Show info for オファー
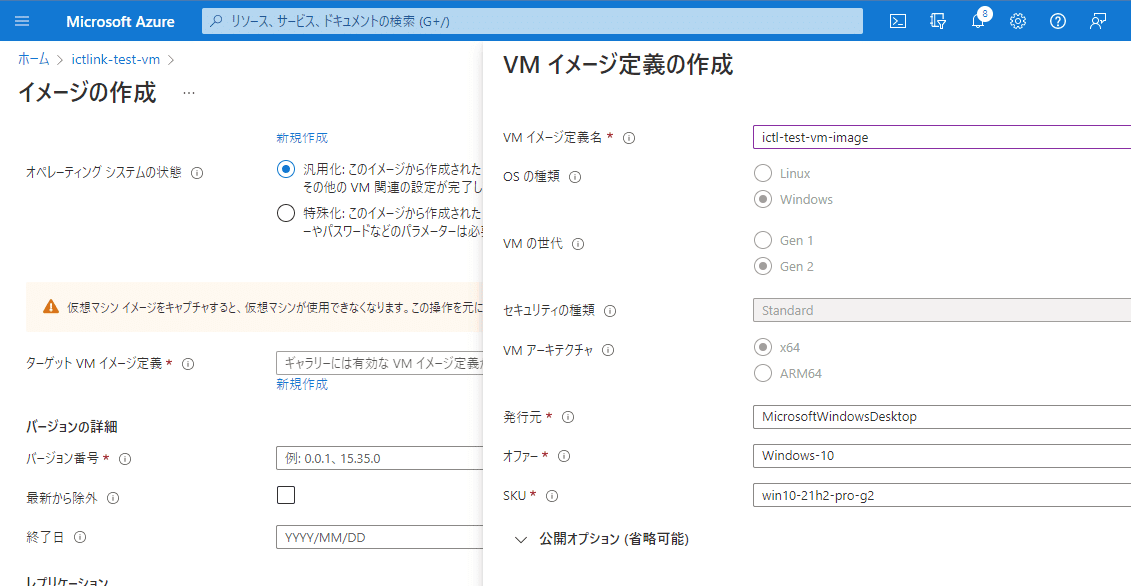This screenshot has height=586, width=1131. (564, 456)
